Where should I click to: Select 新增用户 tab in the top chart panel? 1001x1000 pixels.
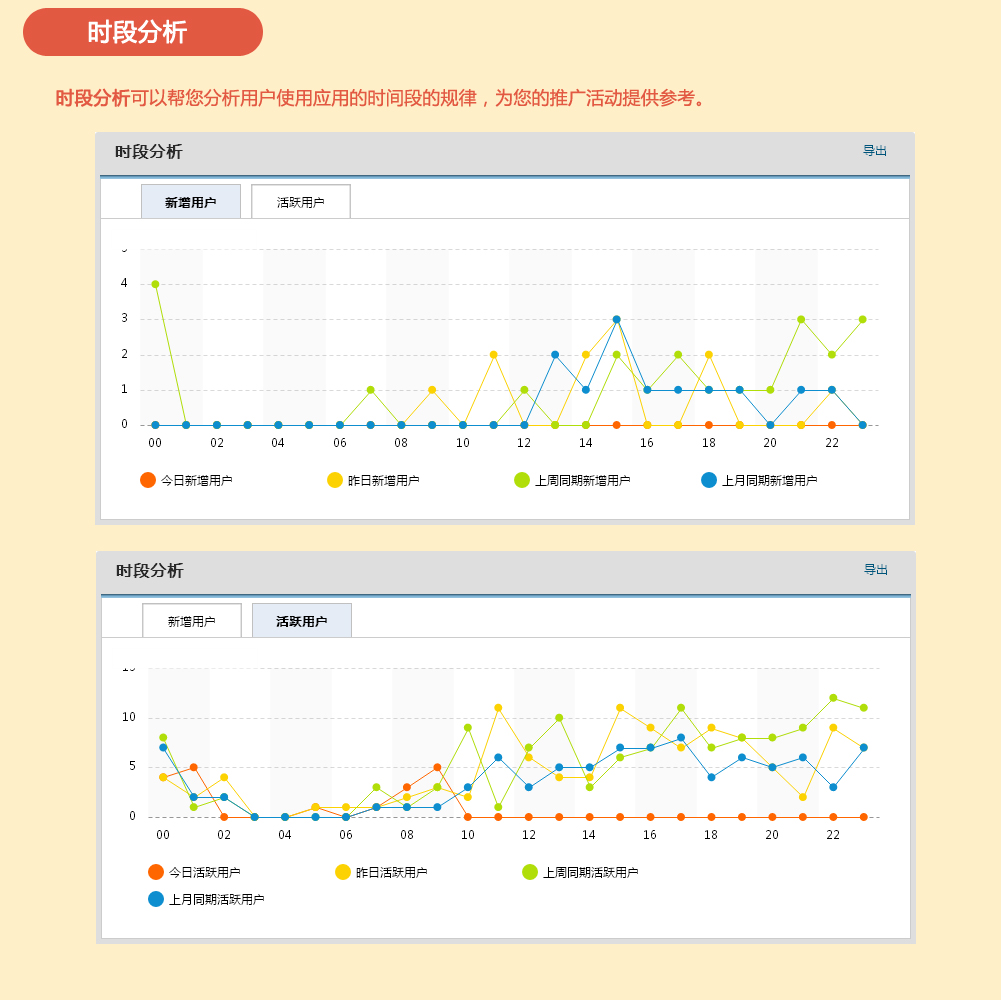(x=191, y=202)
